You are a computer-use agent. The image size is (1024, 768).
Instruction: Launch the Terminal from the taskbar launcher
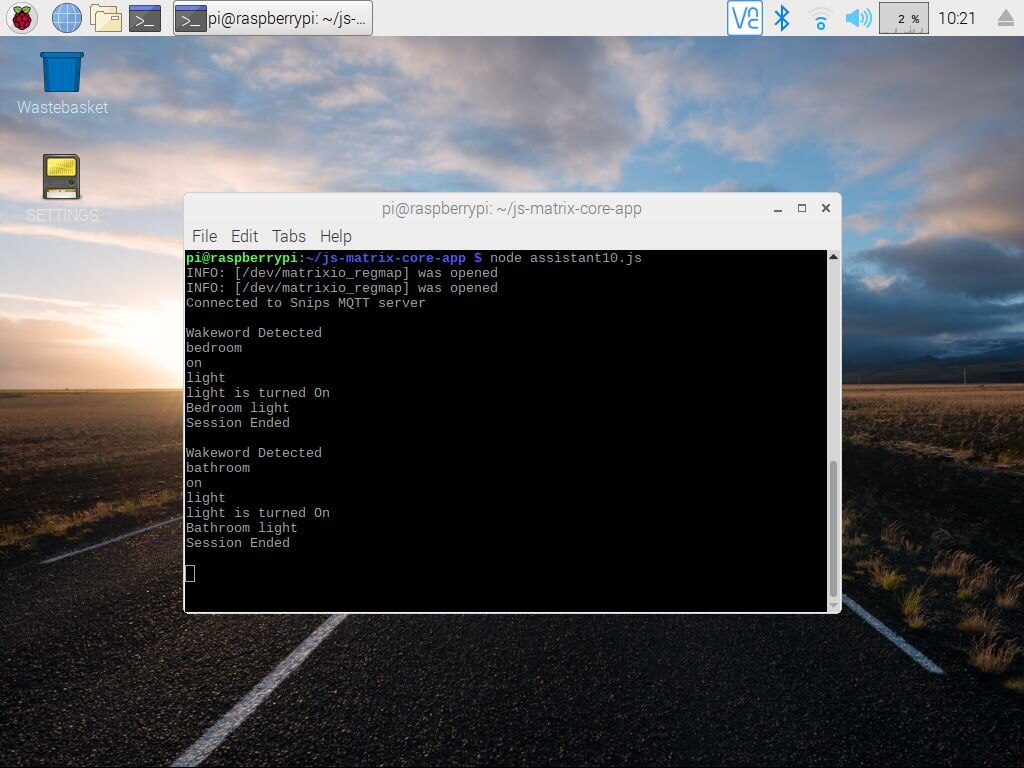145,17
